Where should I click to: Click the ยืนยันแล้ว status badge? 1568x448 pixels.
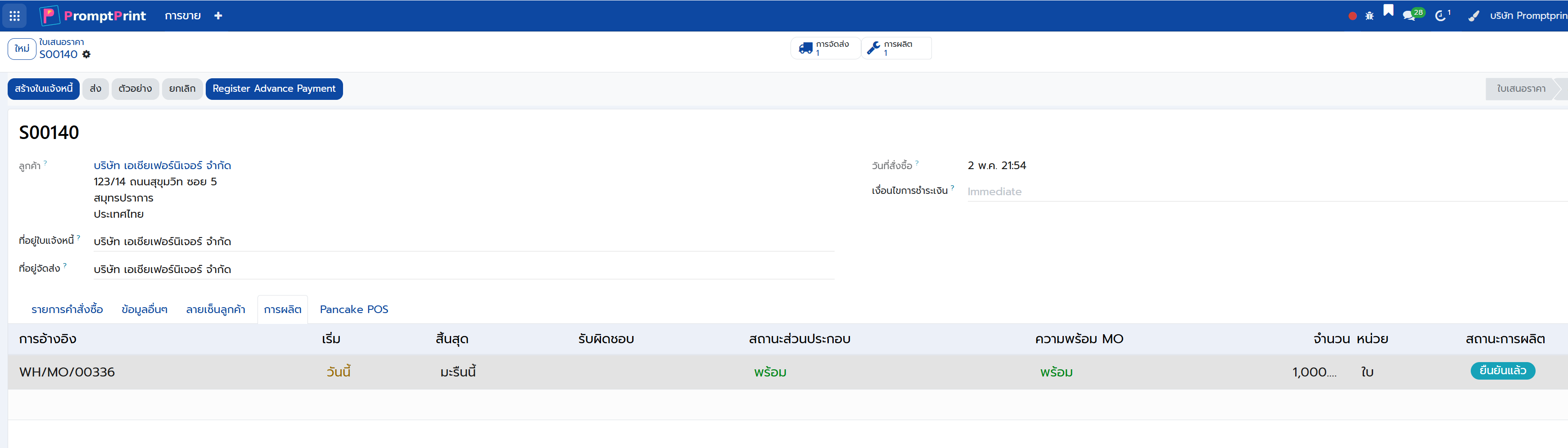(x=1503, y=371)
